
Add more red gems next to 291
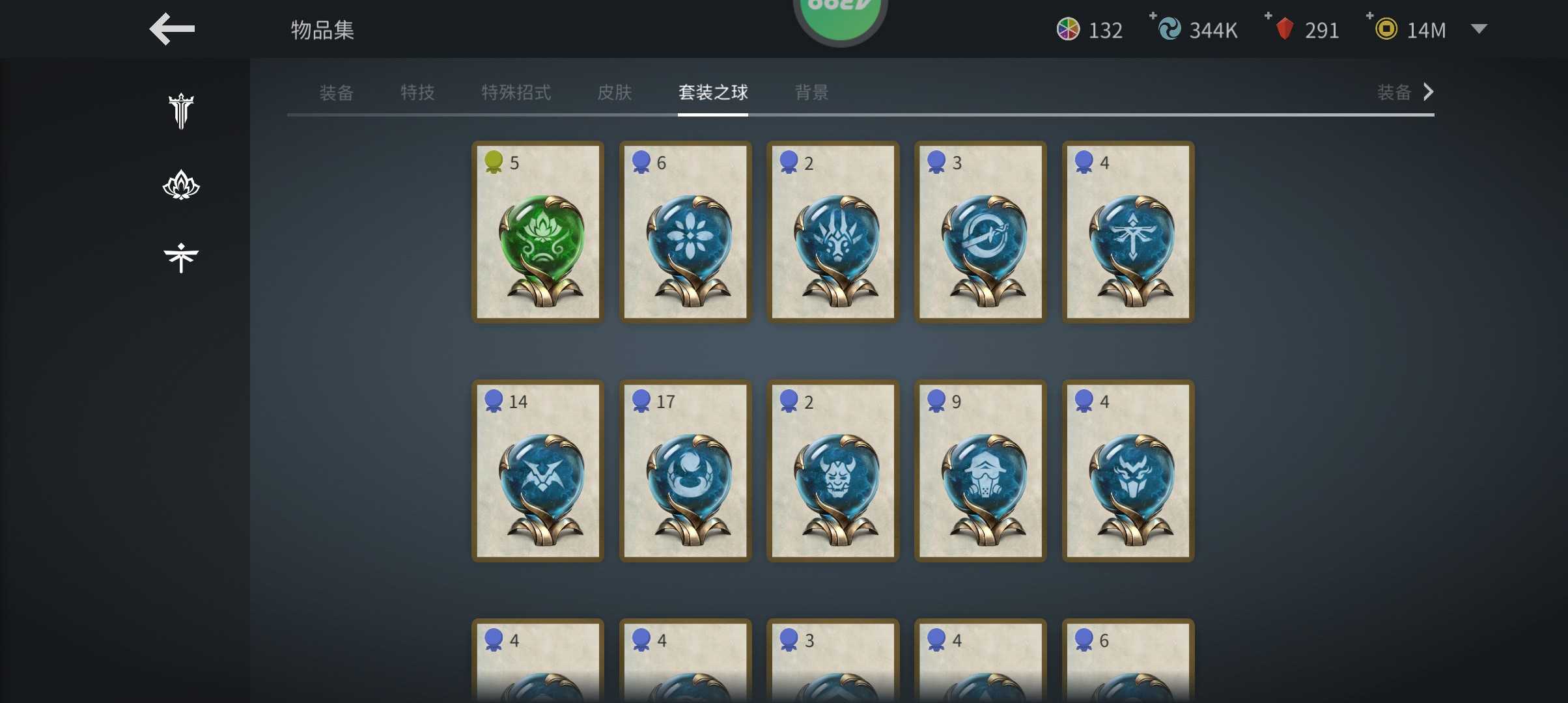(x=1268, y=16)
